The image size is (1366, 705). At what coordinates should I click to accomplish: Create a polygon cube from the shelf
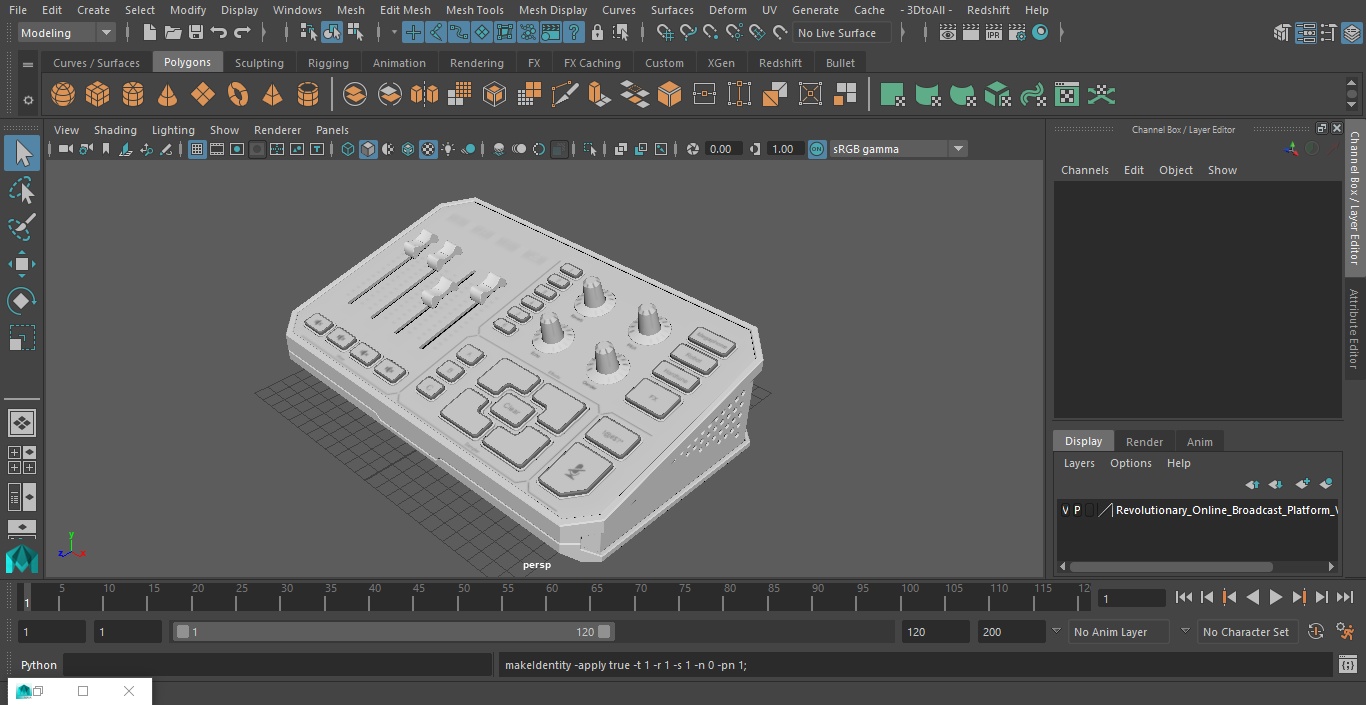(98, 95)
